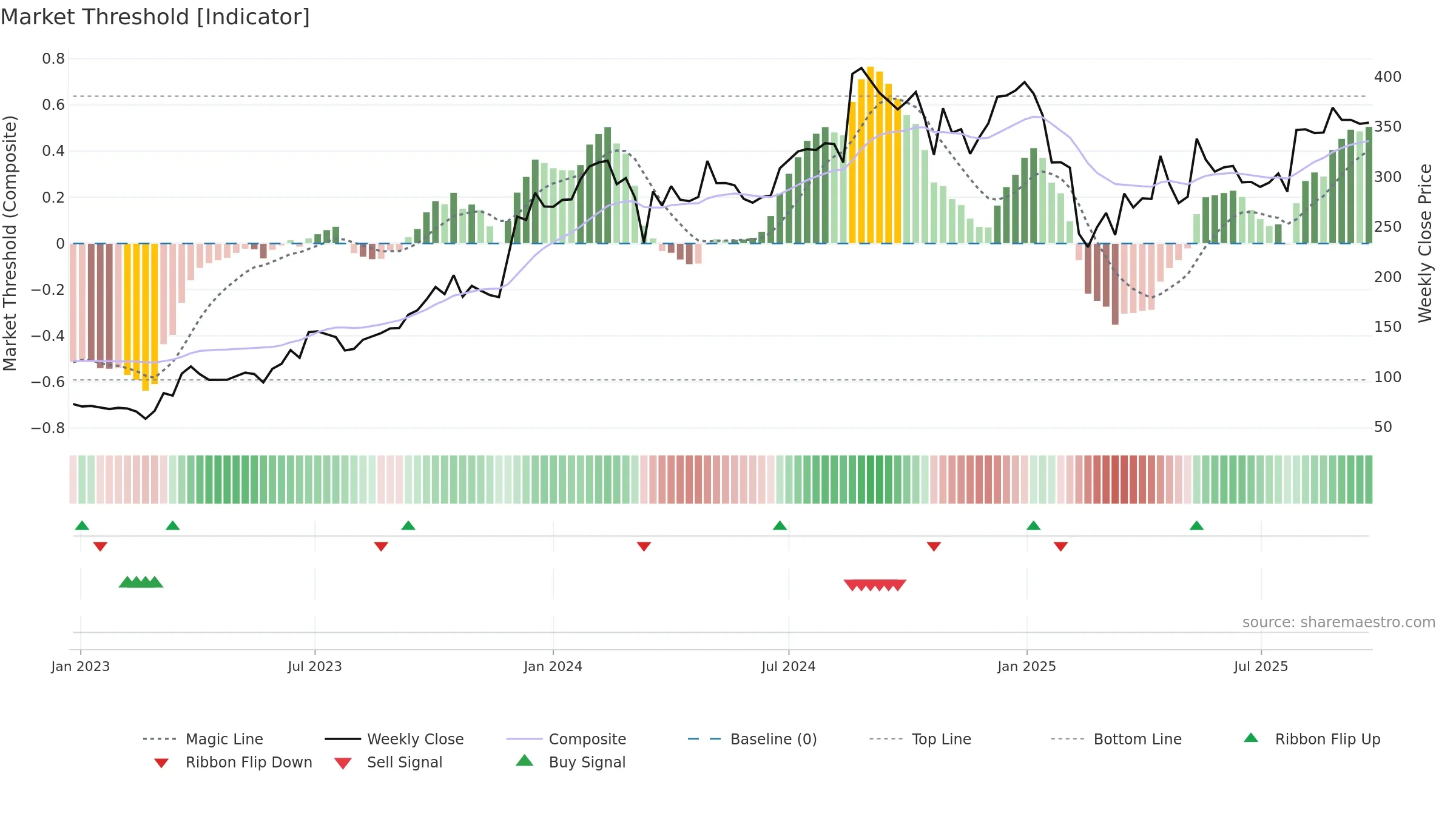Click the Sell Signal triangle cluster in August 2024
This screenshot has height=819, width=1456.
point(875,585)
